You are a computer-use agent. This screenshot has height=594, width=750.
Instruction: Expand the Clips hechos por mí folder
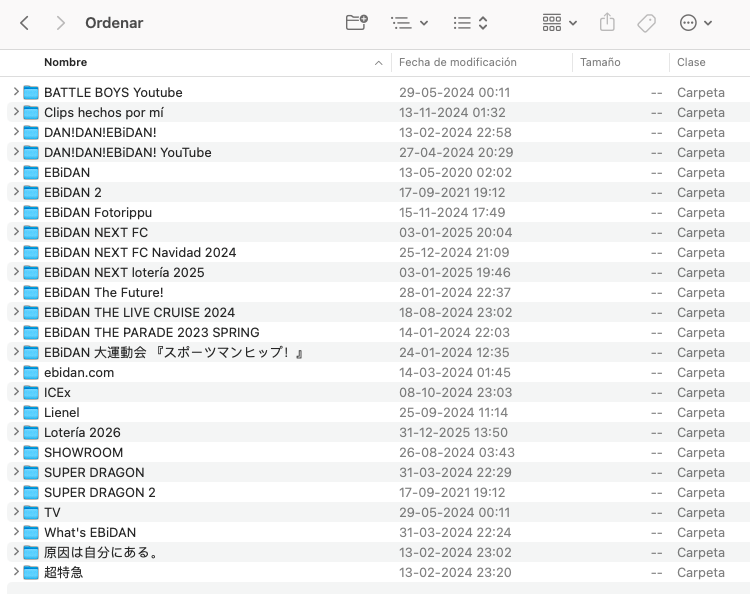(16, 112)
